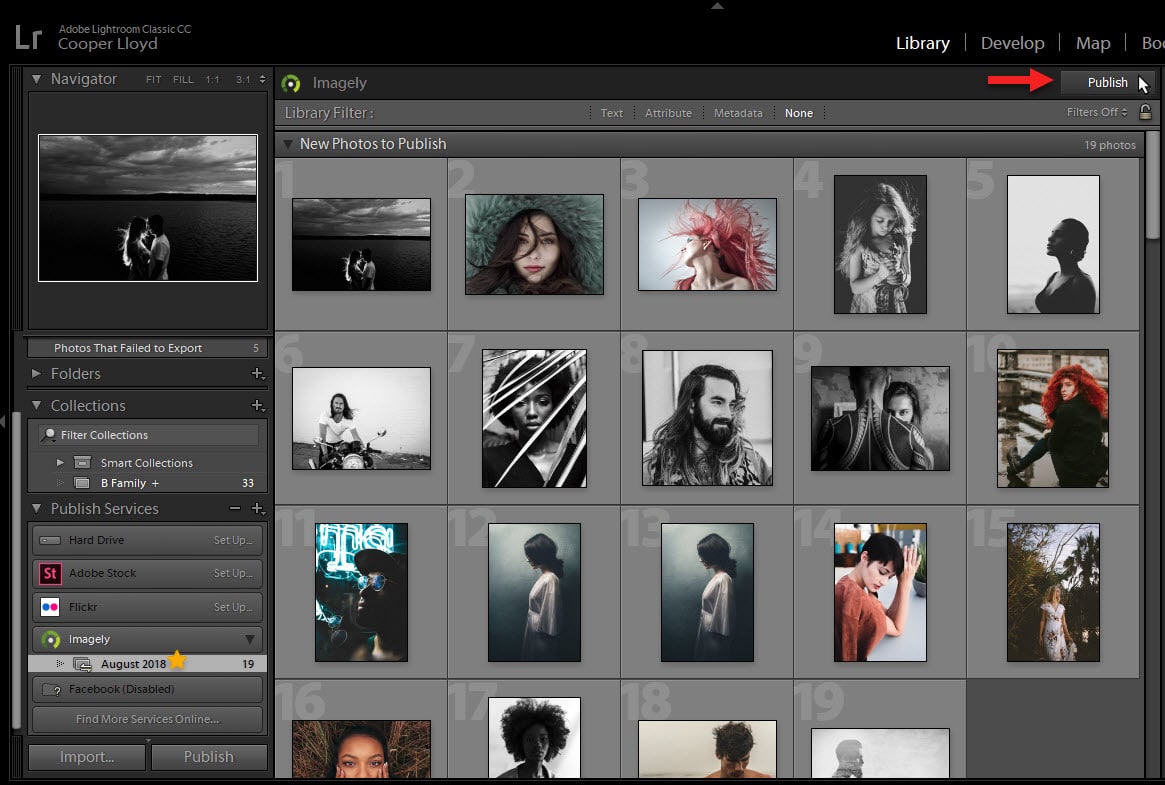The height and width of the screenshot is (785, 1165).
Task: Click the Adobe Stock service icon
Action: (x=50, y=573)
